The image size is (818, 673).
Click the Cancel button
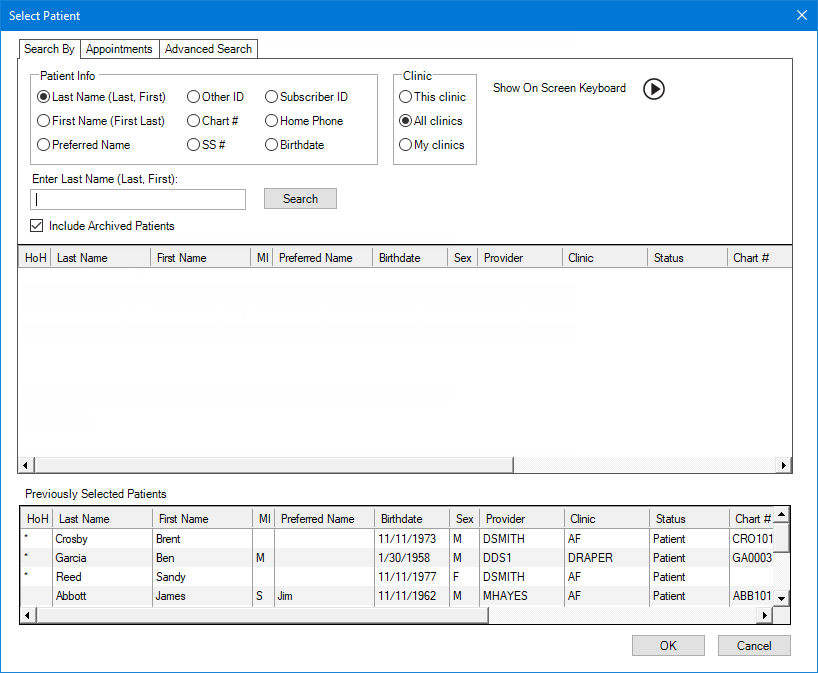point(754,646)
